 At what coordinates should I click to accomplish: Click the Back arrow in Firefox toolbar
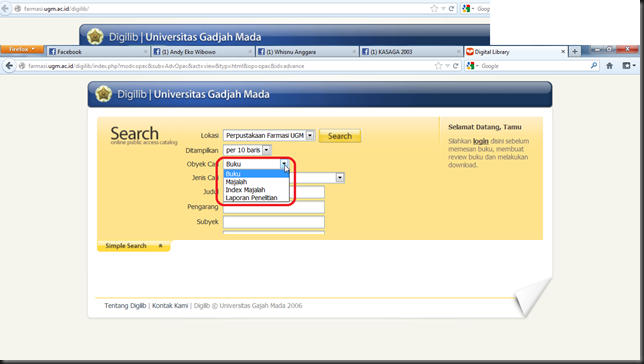9,65
